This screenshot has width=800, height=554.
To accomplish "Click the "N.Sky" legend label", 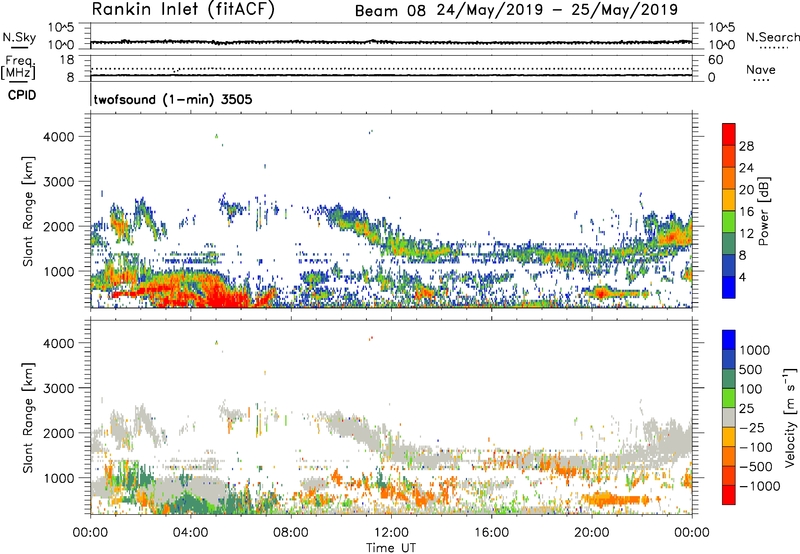I will (x=19, y=37).
